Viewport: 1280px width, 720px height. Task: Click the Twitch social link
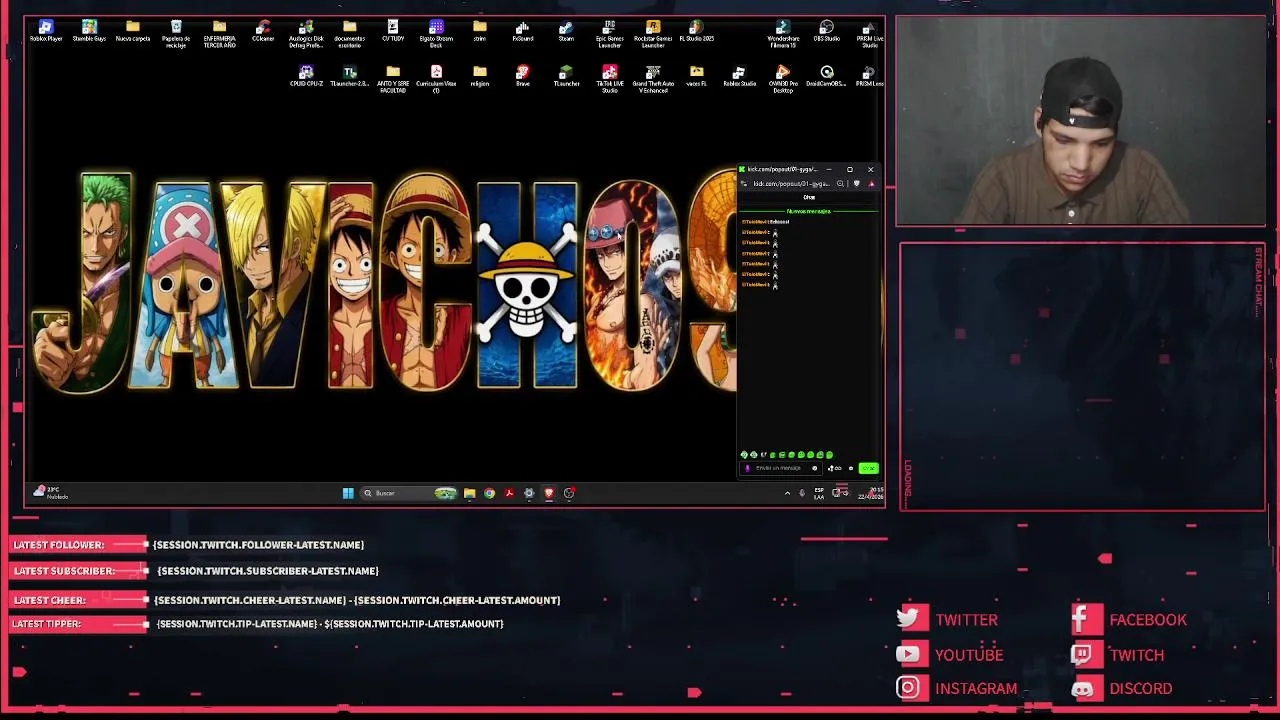click(x=1118, y=655)
